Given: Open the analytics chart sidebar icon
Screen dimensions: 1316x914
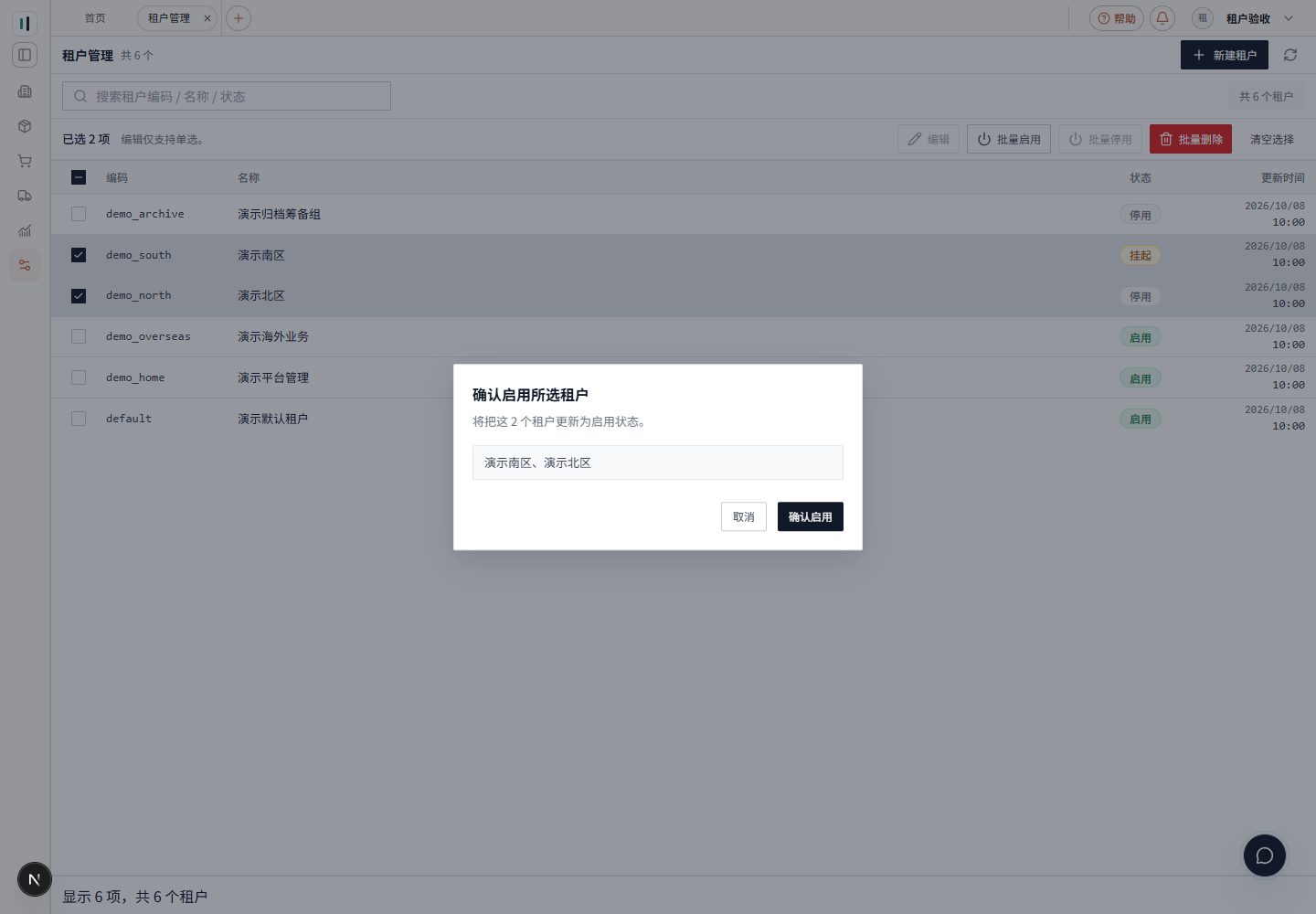Looking at the screenshot, I should click(x=25, y=230).
